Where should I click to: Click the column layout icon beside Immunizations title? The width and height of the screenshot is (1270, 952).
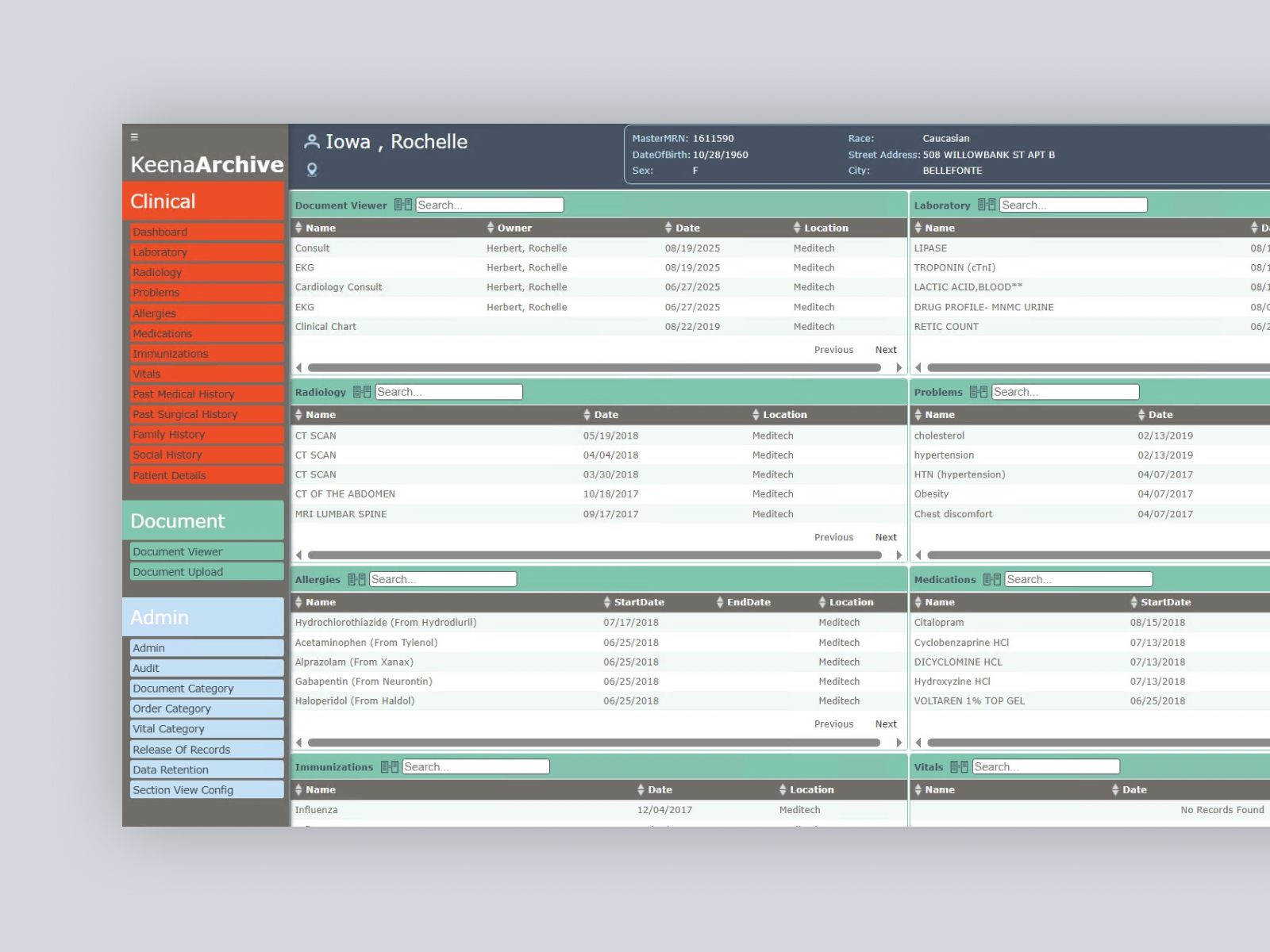[x=390, y=767]
